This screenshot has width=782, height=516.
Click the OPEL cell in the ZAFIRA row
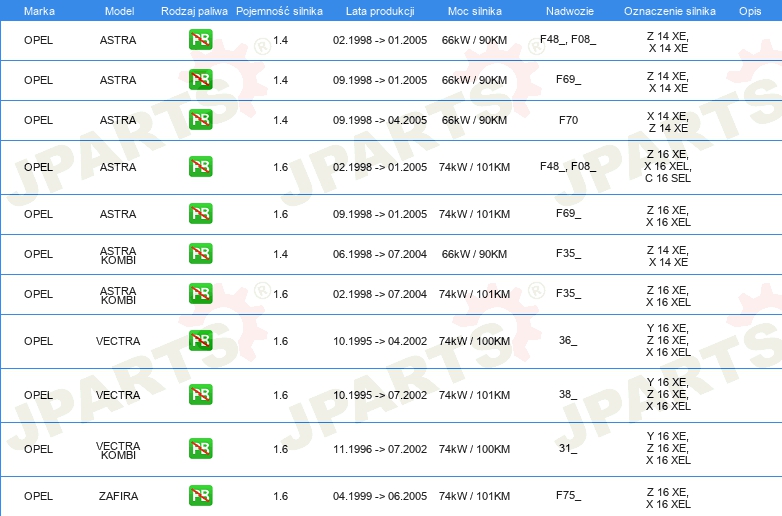point(38,496)
